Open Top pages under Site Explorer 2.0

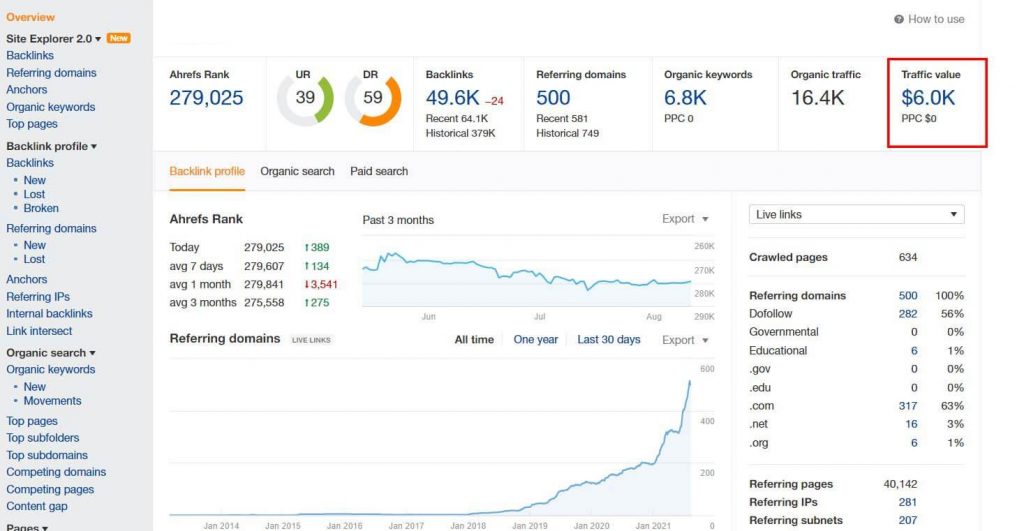click(32, 124)
